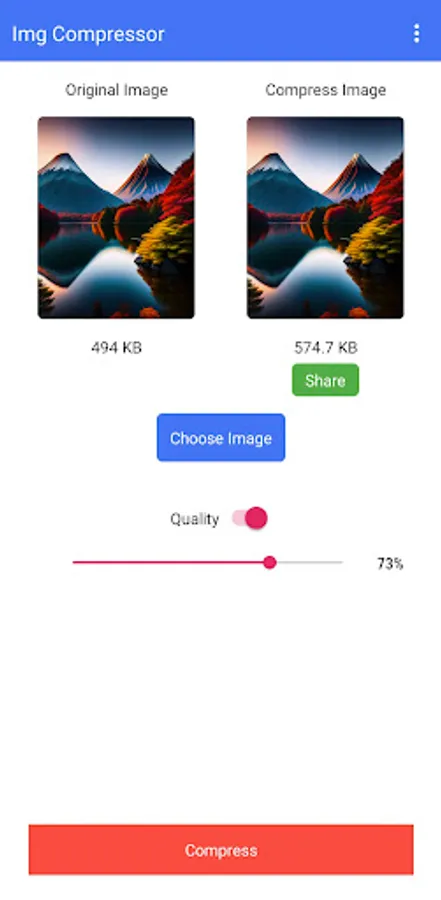The height and width of the screenshot is (900, 441).
Task: Open the three-dot overflow menu
Action: 416,33
